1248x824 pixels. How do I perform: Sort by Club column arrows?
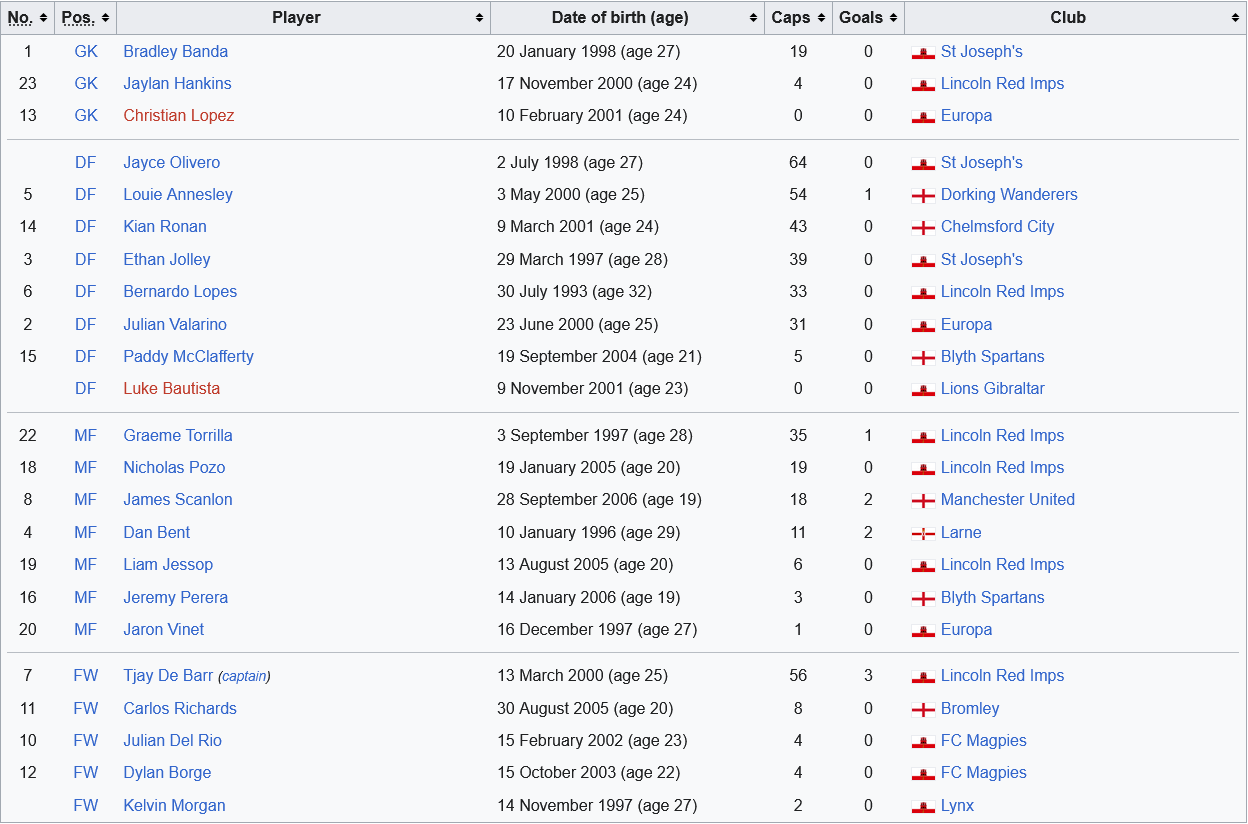coord(1236,18)
